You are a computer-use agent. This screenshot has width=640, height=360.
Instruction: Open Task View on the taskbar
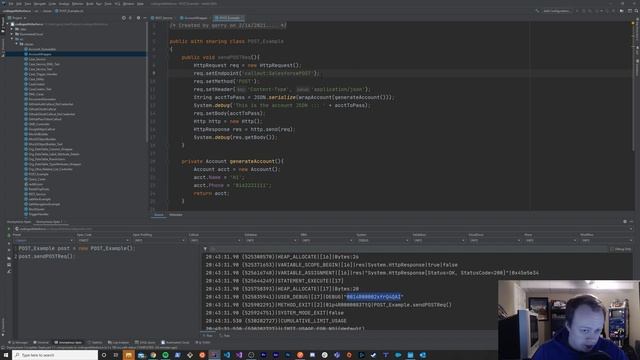point(116,355)
